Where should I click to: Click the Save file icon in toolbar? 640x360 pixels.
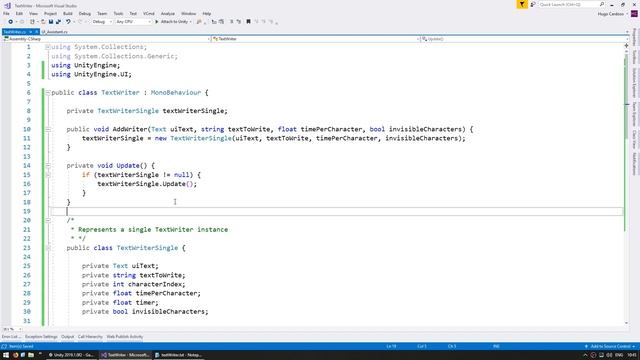[x=51, y=22]
